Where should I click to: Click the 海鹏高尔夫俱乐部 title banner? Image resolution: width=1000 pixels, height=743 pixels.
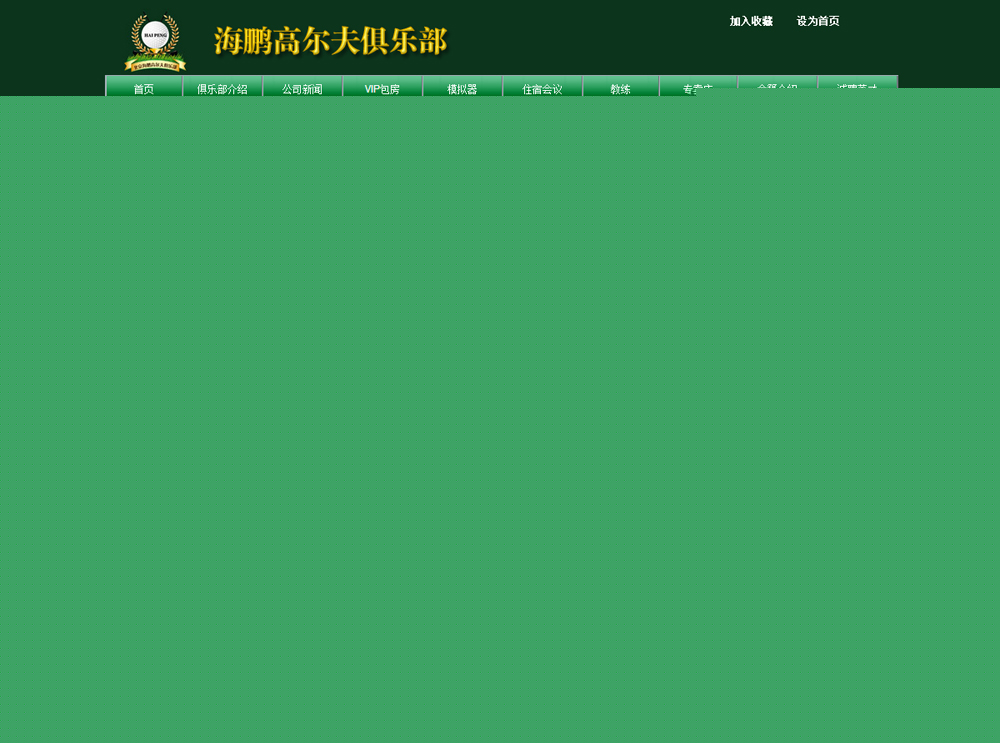pos(330,41)
